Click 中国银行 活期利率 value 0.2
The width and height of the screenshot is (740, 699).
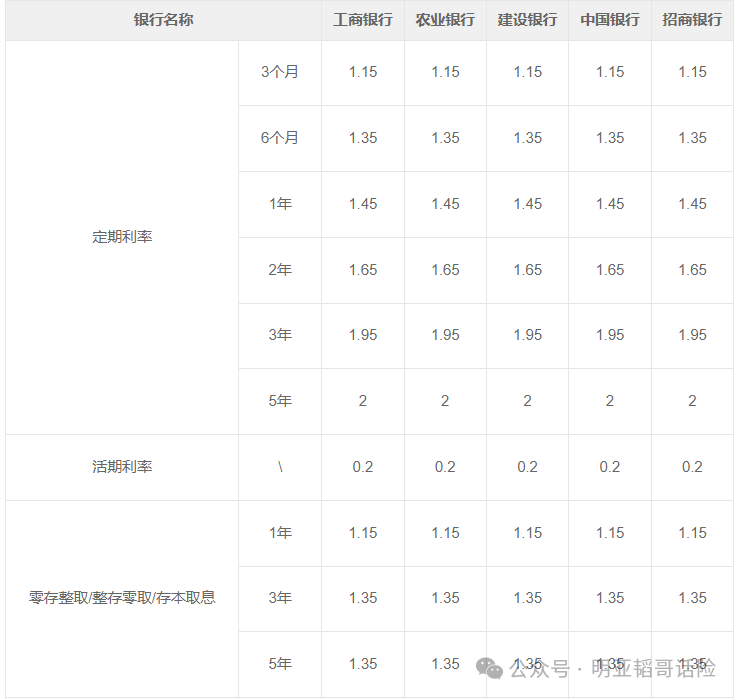[610, 467]
